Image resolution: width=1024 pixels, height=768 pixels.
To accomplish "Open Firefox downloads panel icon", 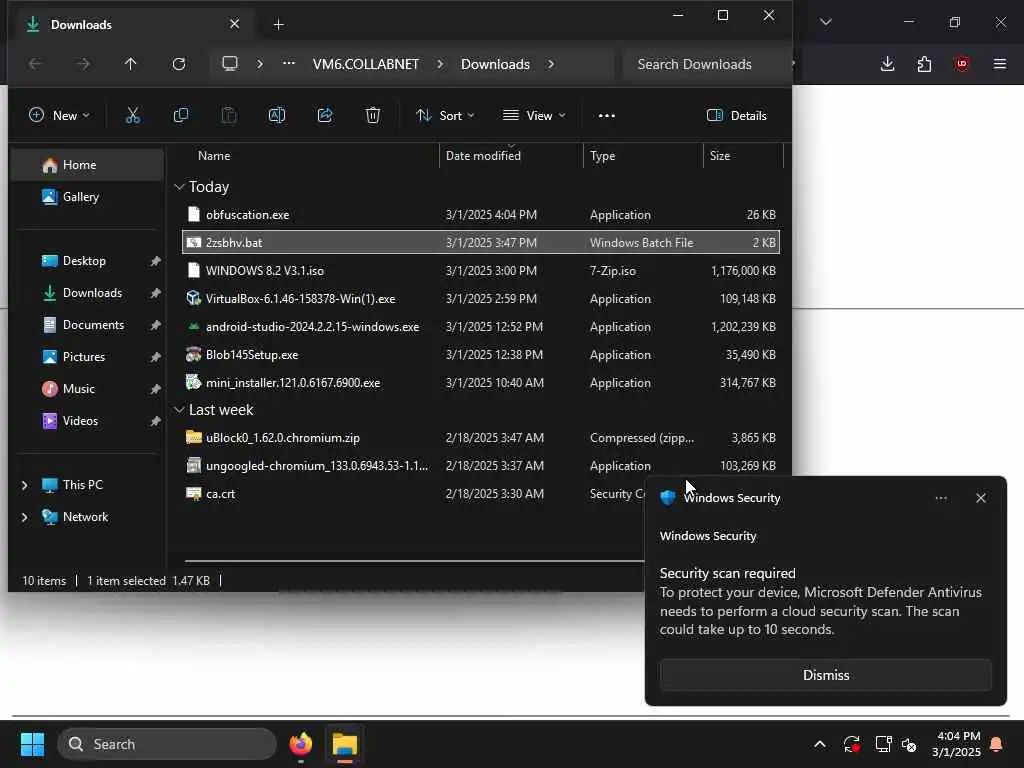I will tap(887, 64).
